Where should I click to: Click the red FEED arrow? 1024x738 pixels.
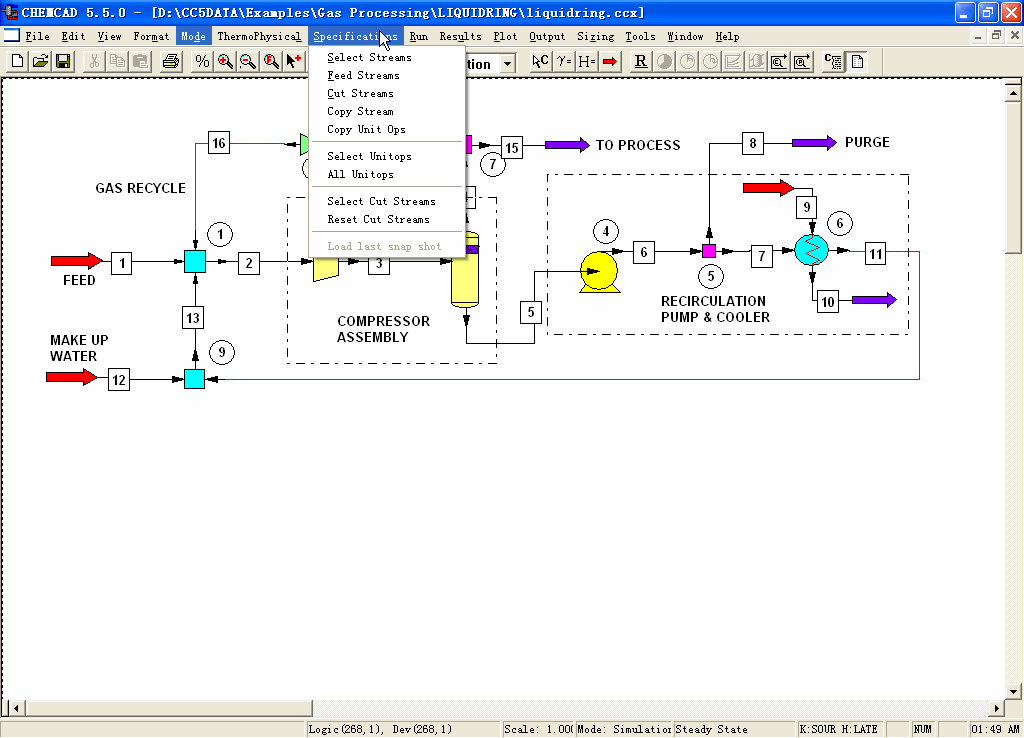[x=77, y=261]
